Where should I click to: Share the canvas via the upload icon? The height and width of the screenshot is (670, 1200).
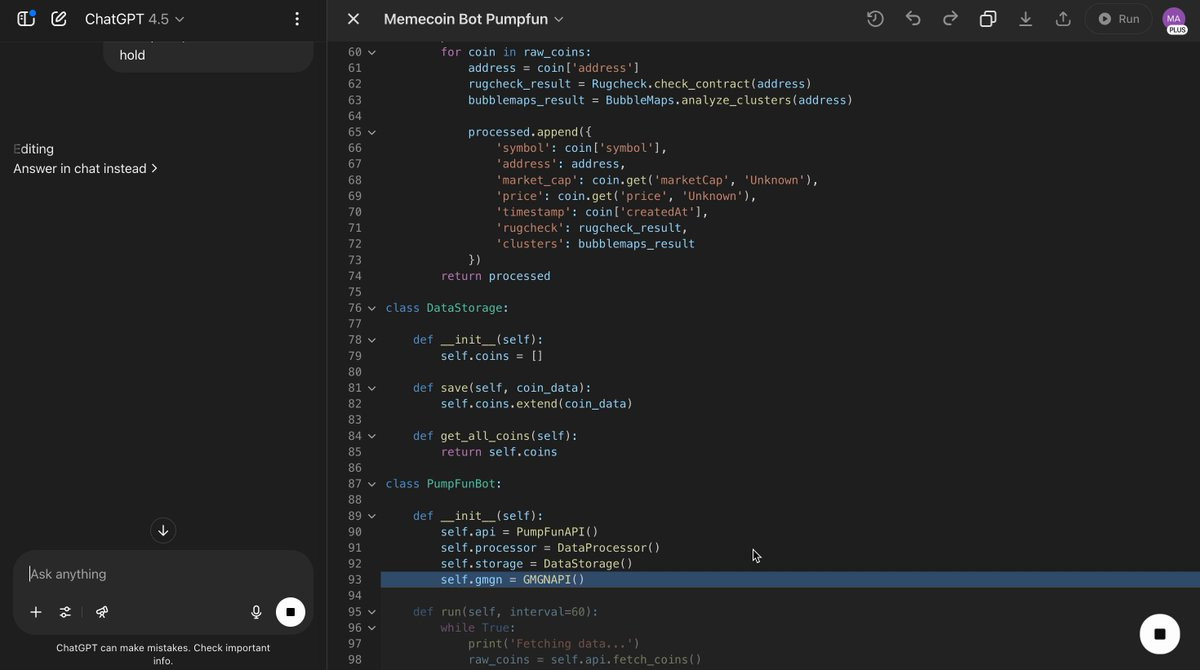(x=1063, y=19)
